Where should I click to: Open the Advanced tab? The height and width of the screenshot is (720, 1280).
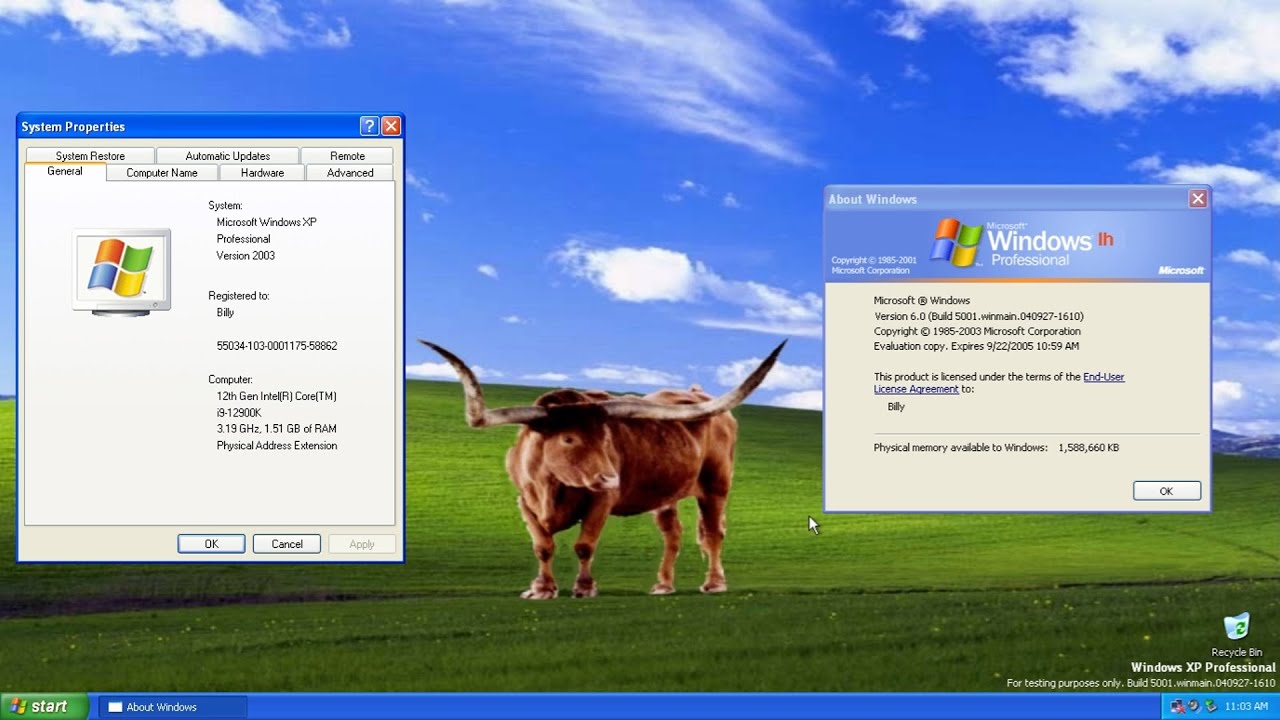[350, 173]
